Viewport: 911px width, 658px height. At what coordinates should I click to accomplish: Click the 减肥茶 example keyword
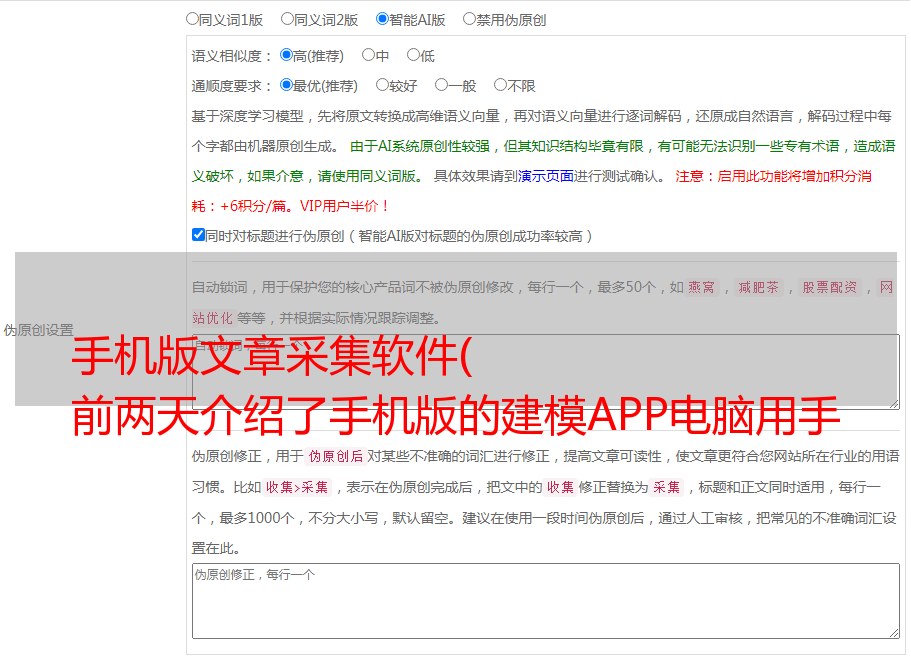[x=758, y=287]
